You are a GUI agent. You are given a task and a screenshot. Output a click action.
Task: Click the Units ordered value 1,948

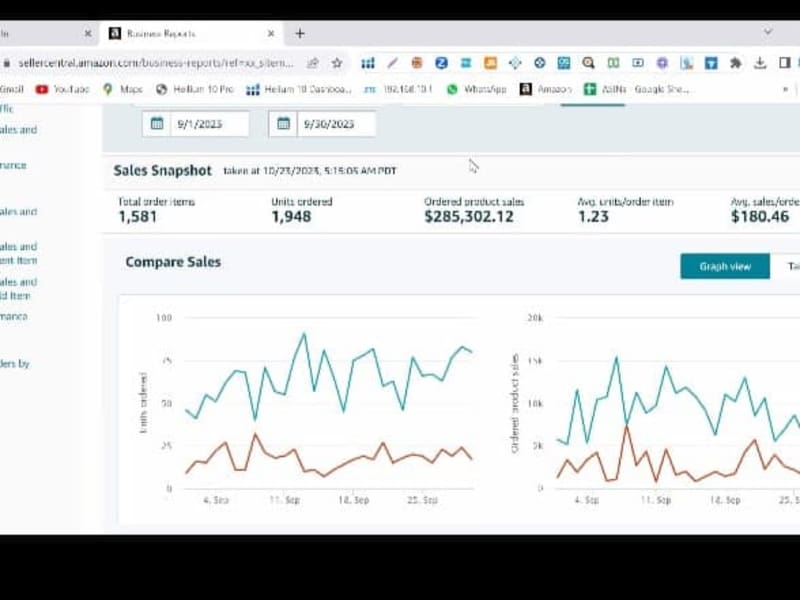[291, 217]
